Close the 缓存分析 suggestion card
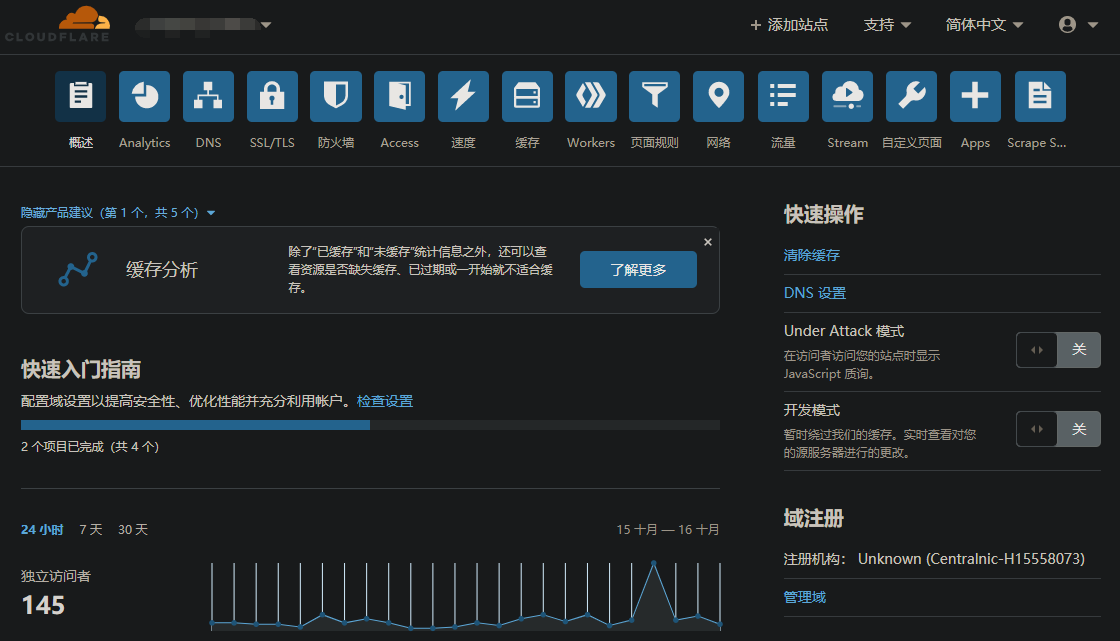1120x641 pixels. pyautogui.click(x=707, y=242)
